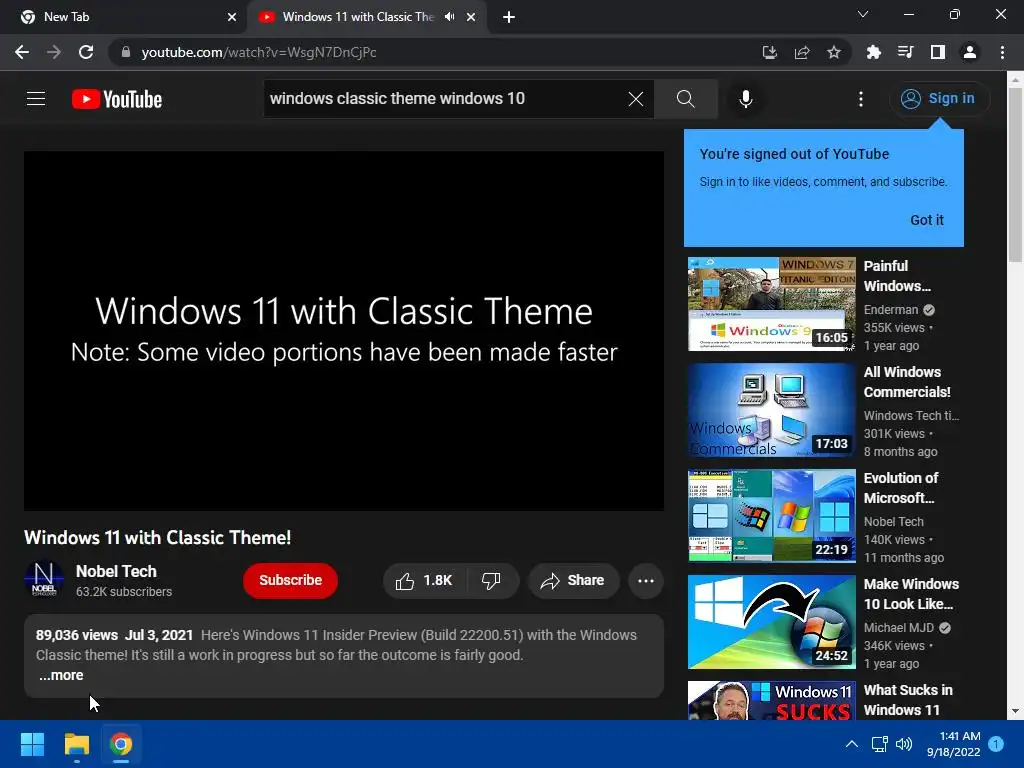This screenshot has height=768, width=1024.
Task: Open File Explorer from taskbar
Action: pos(76,744)
